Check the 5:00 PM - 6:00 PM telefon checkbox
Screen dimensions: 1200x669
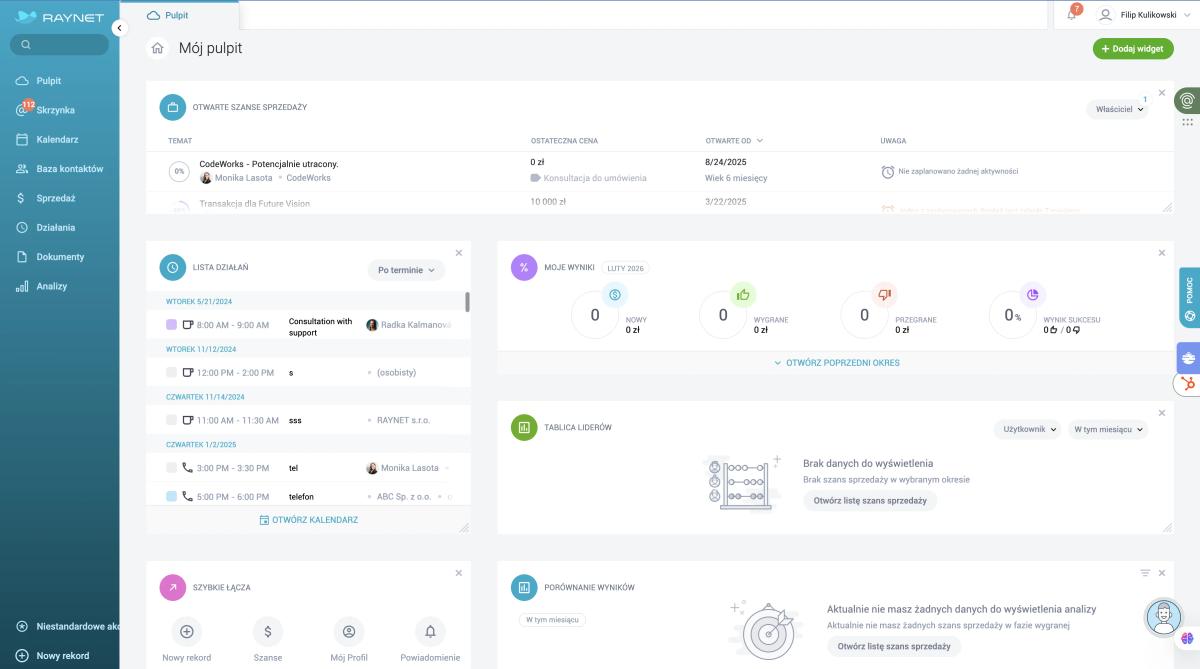click(x=172, y=496)
